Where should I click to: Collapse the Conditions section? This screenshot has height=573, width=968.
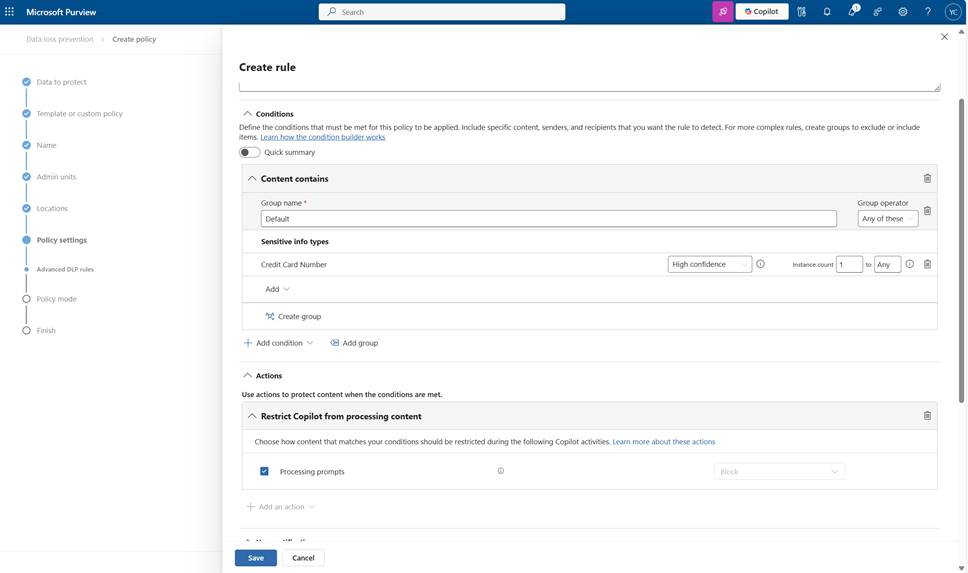tap(247, 114)
